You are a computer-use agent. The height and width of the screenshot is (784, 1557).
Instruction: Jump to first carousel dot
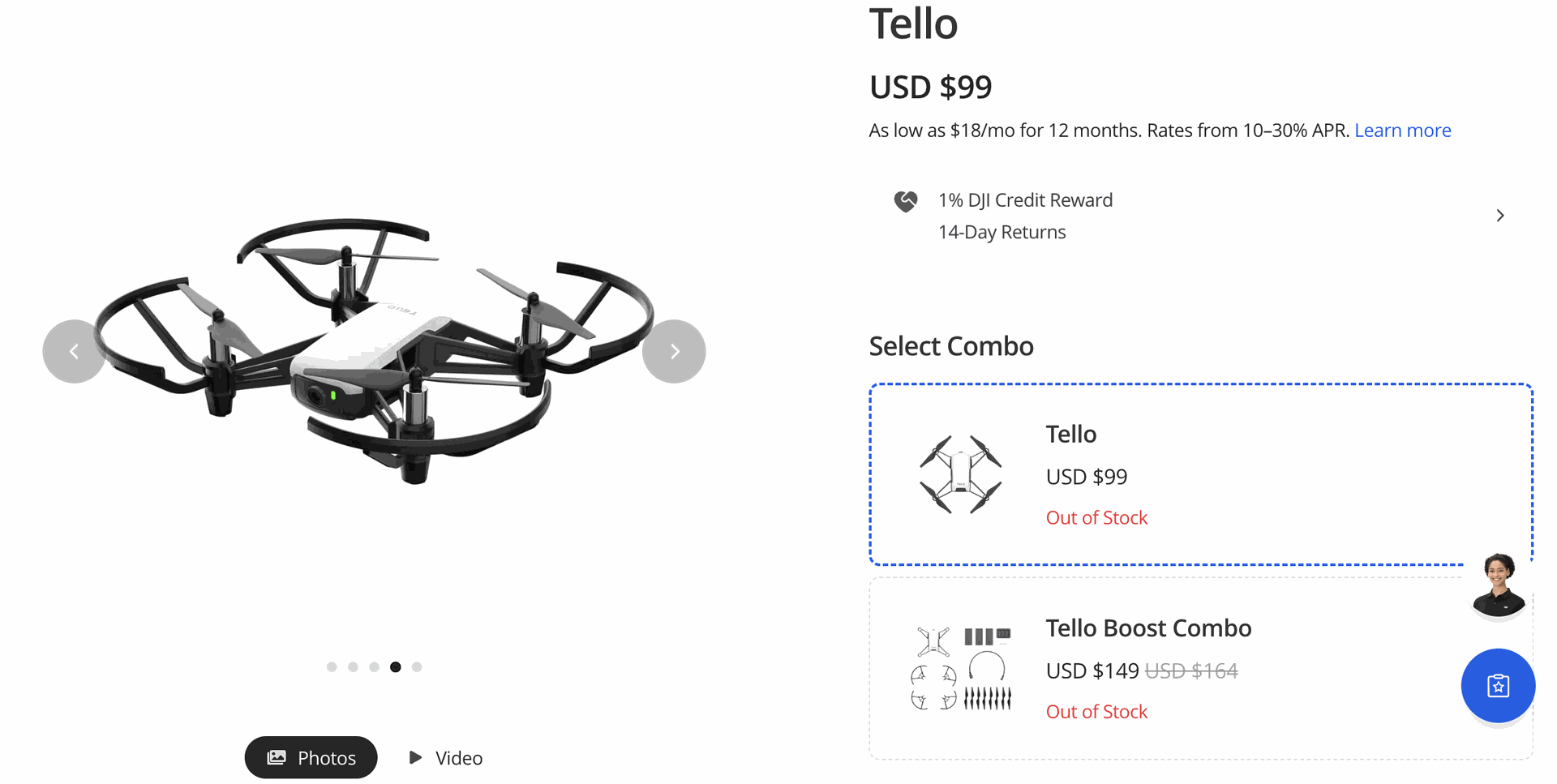coord(332,666)
